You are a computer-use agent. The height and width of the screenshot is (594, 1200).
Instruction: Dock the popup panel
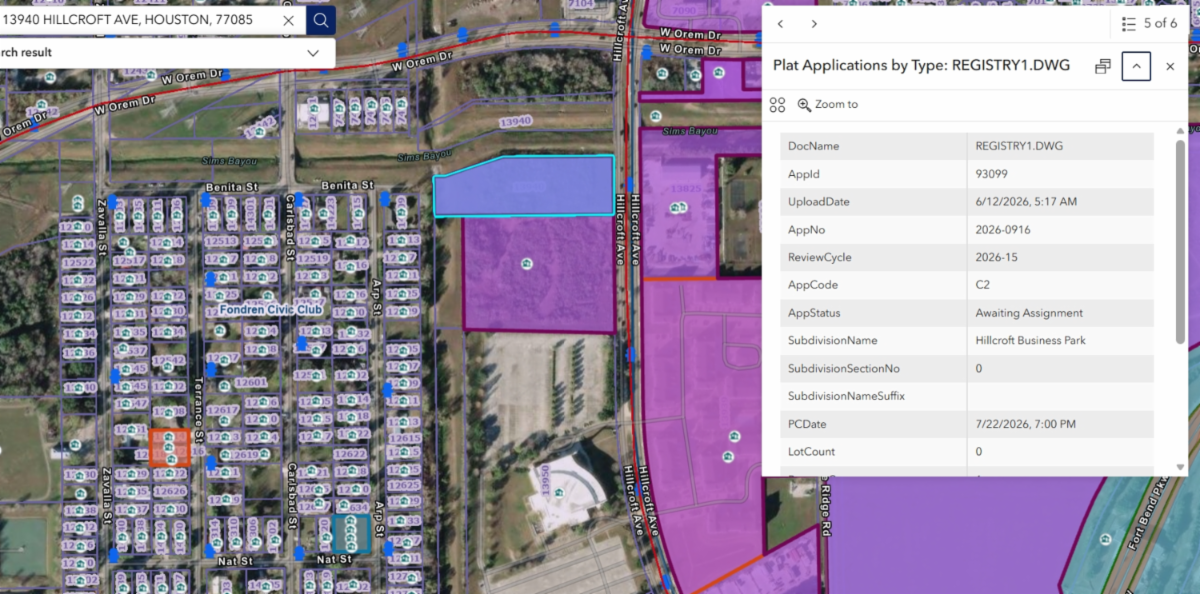click(1103, 67)
